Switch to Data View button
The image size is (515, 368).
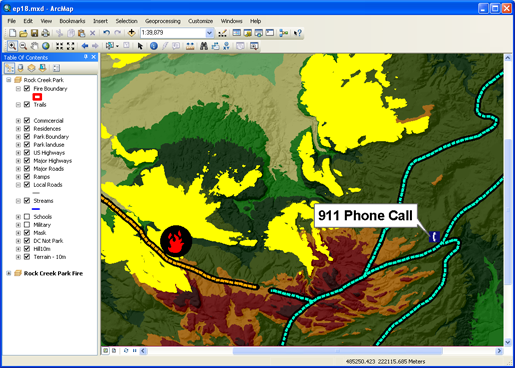click(x=106, y=351)
